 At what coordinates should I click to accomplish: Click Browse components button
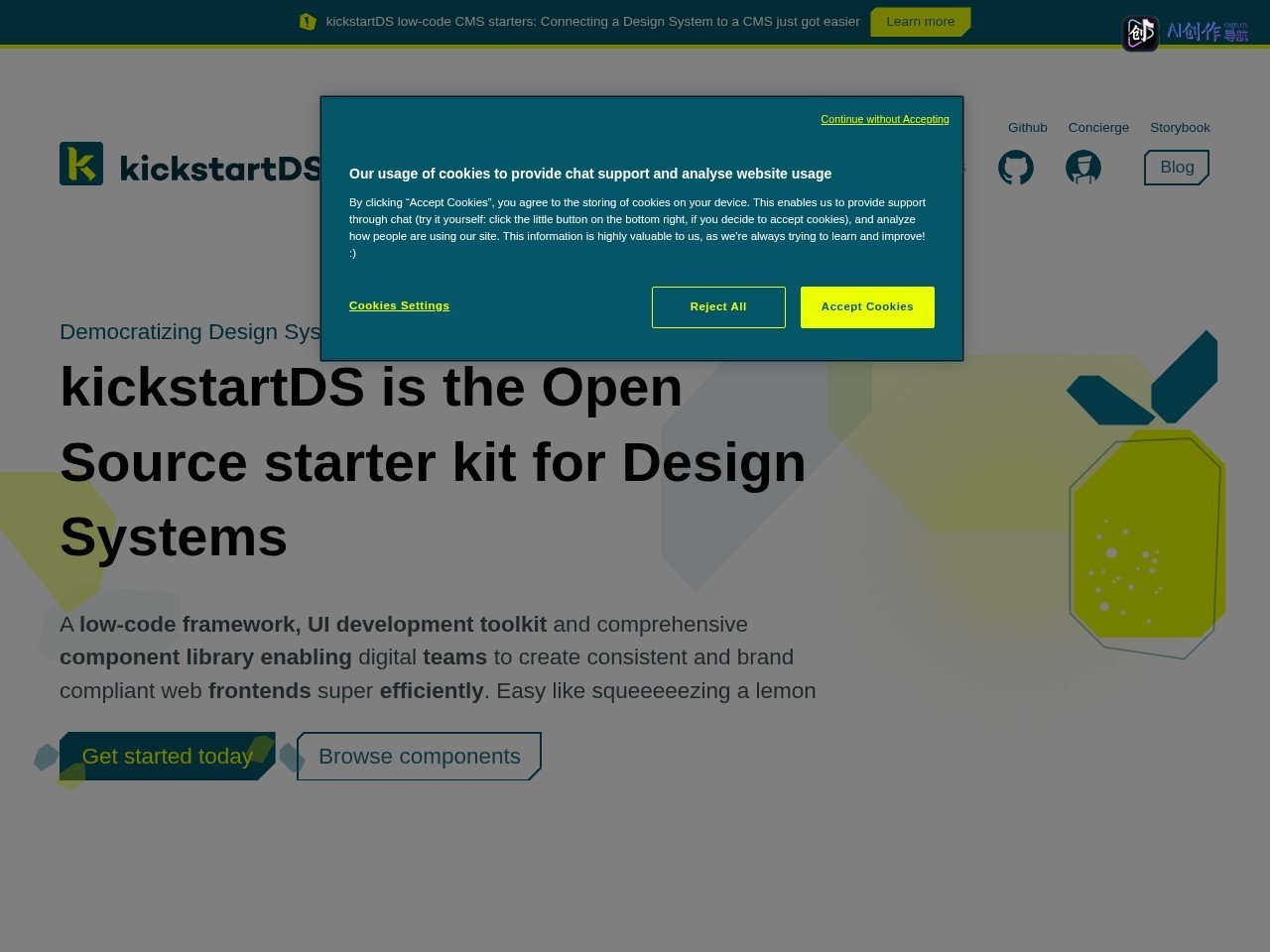419,757
